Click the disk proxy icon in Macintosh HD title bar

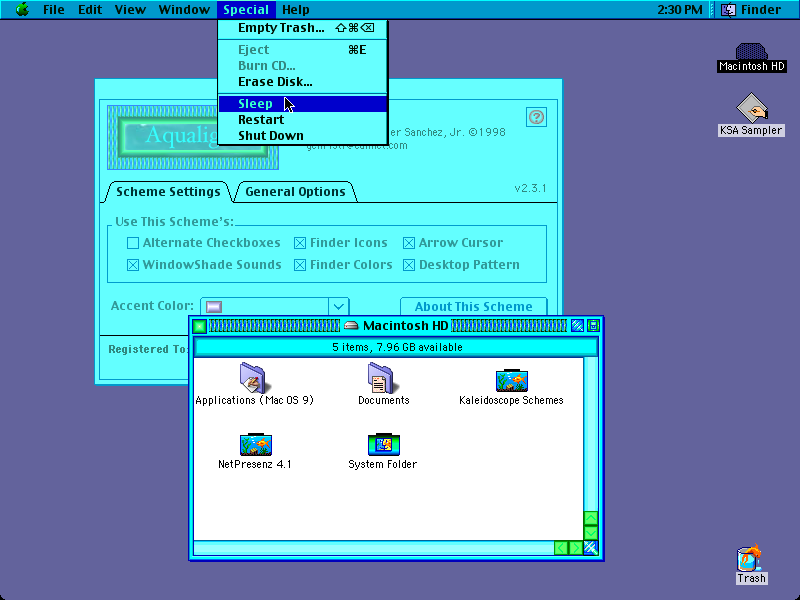351,326
